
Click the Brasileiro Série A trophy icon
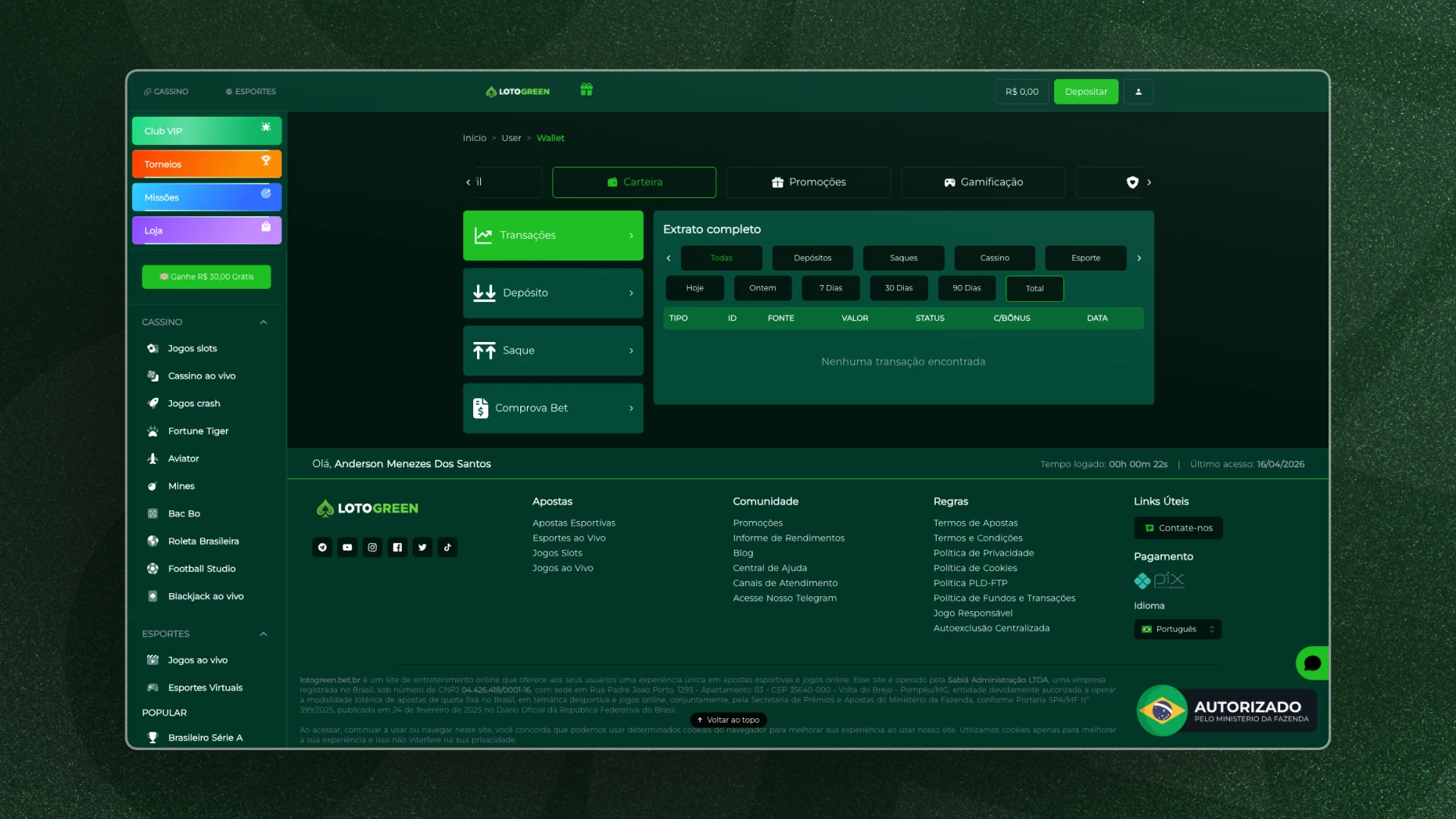pos(152,738)
